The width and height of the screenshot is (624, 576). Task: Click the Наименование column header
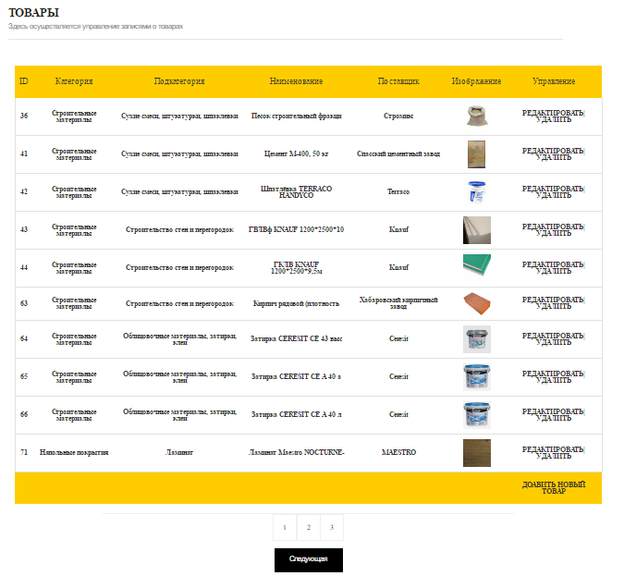[296, 81]
